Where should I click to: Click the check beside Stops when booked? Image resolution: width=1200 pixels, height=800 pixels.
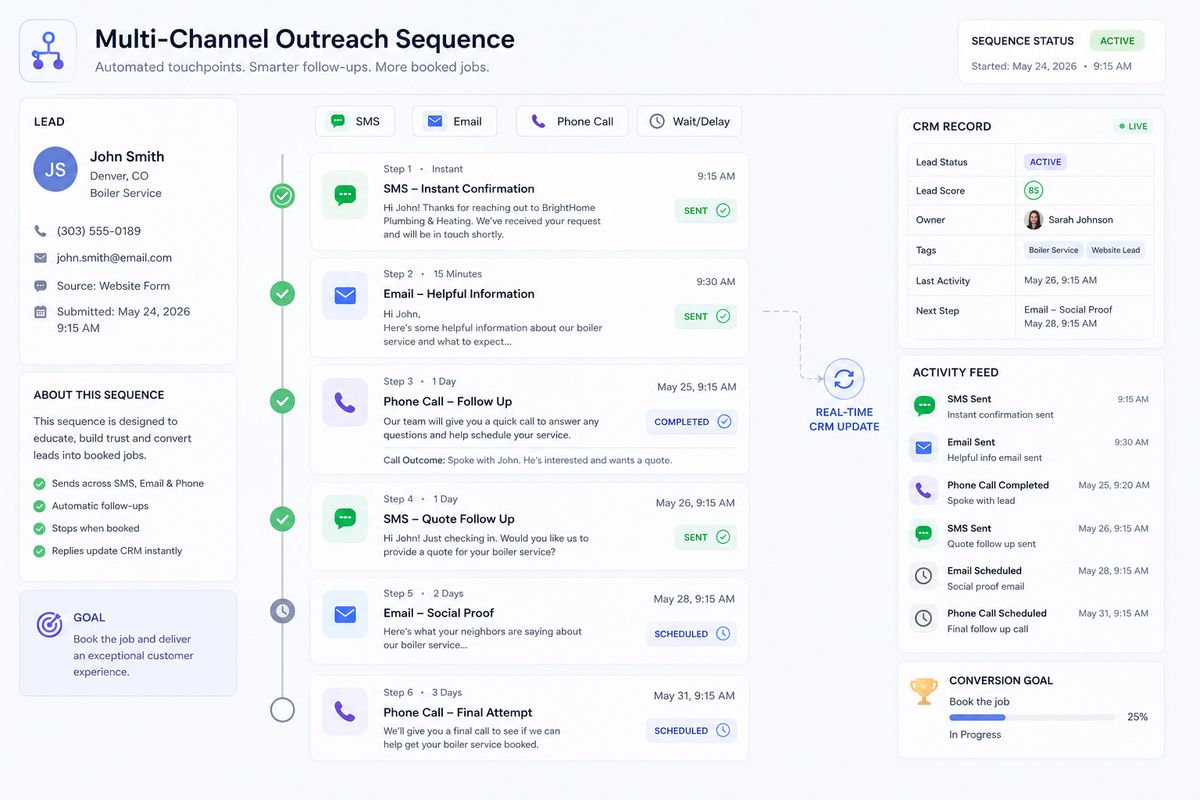[x=40, y=528]
